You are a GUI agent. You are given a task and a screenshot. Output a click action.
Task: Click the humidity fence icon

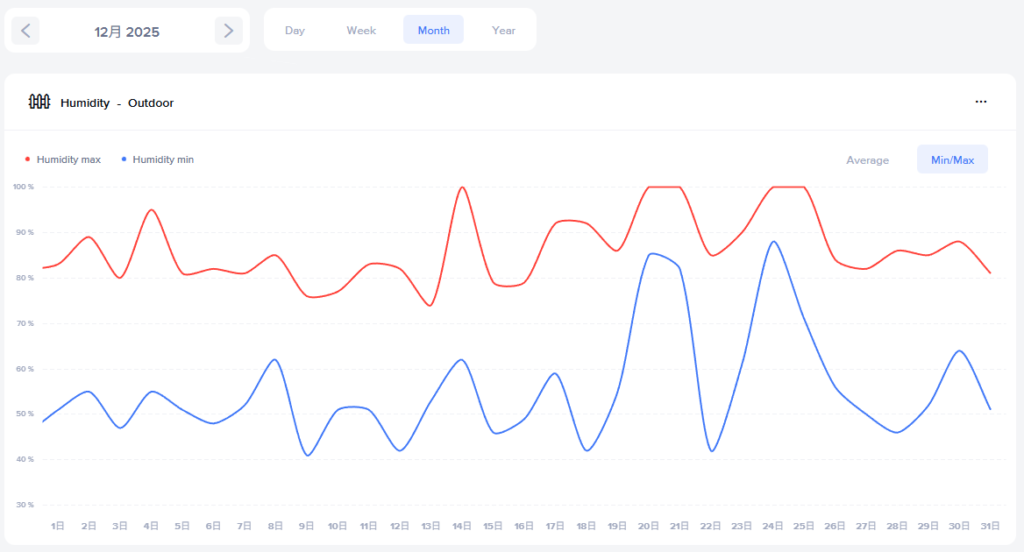pyautogui.click(x=39, y=102)
